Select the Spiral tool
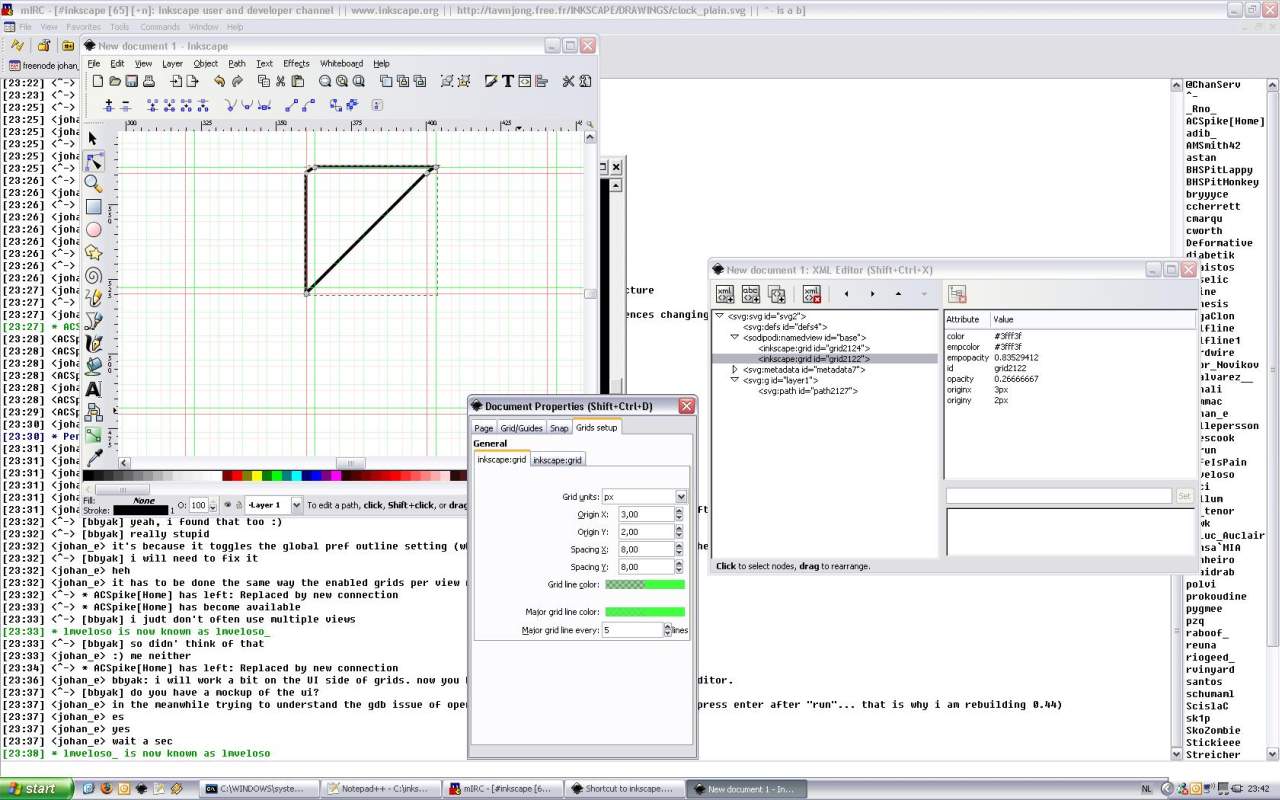Viewport: 1280px width, 800px height. (93, 276)
